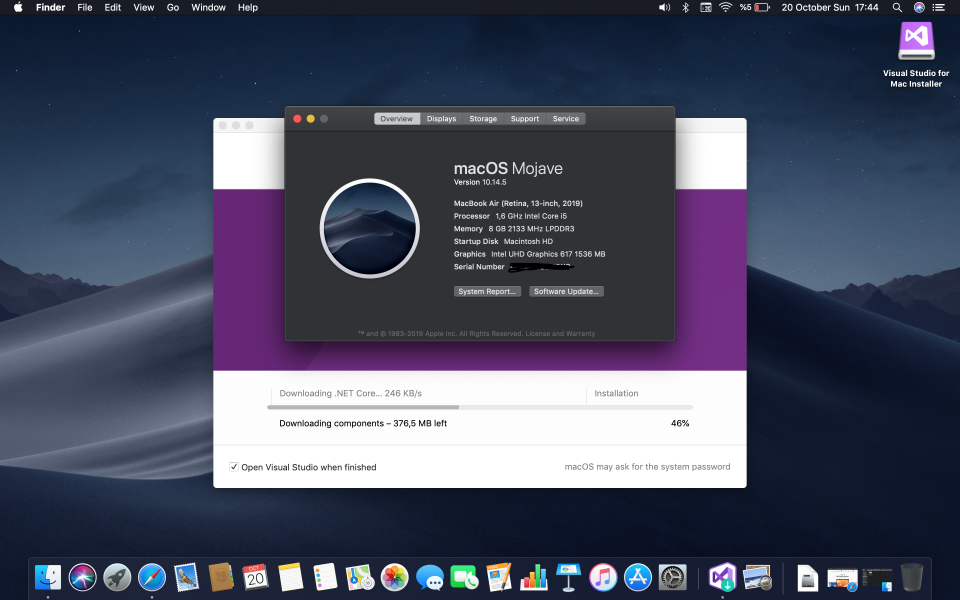Open the Go menu
The height and width of the screenshot is (600, 960).
click(x=172, y=7)
